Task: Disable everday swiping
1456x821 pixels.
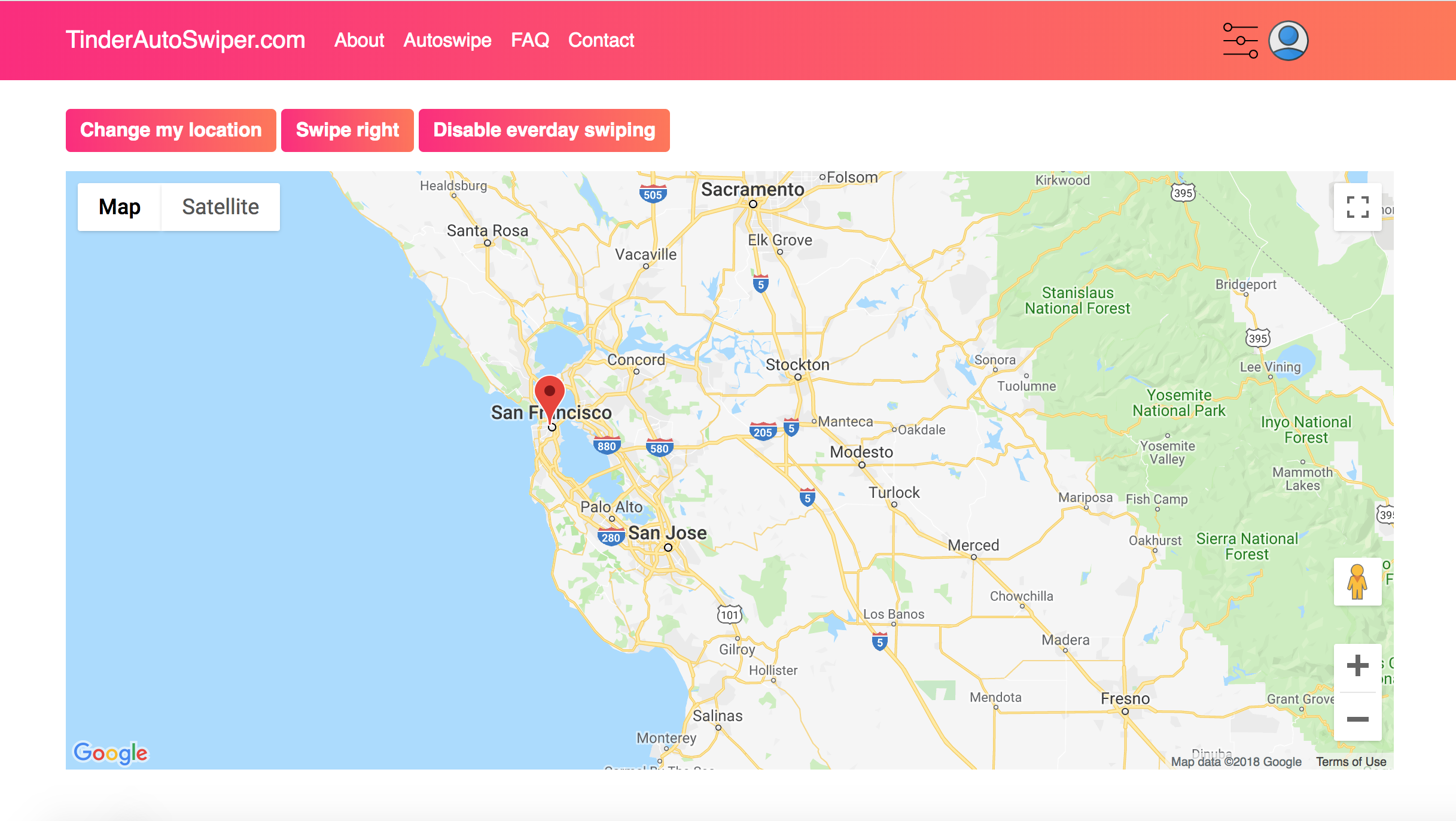Action: [544, 130]
